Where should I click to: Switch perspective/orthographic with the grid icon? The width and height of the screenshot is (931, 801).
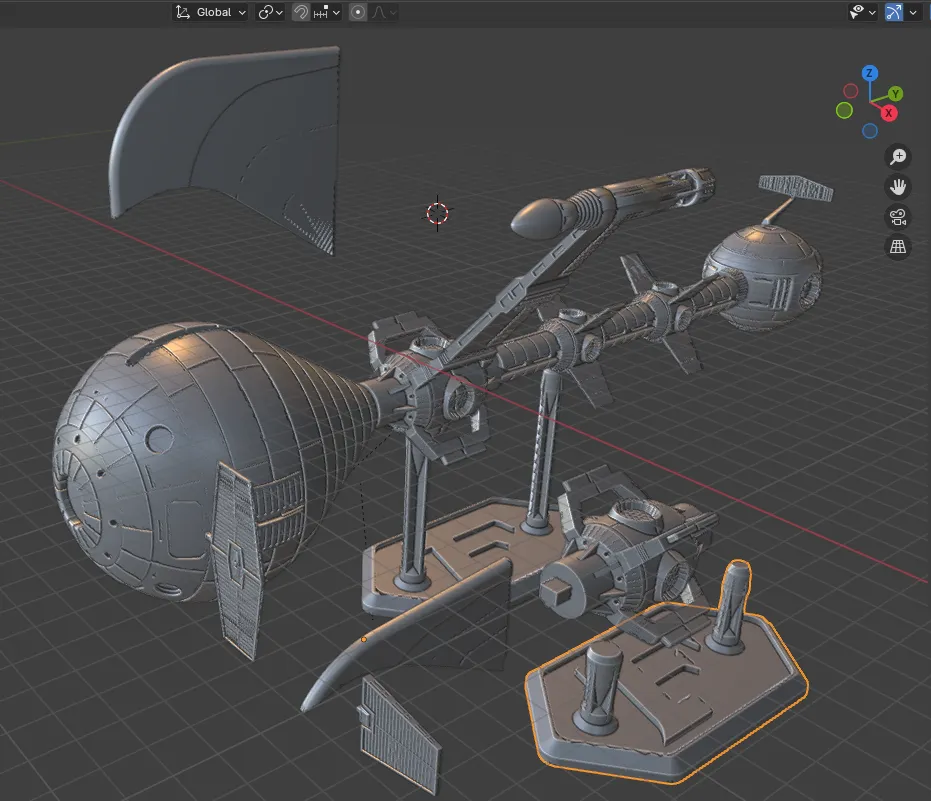[898, 246]
